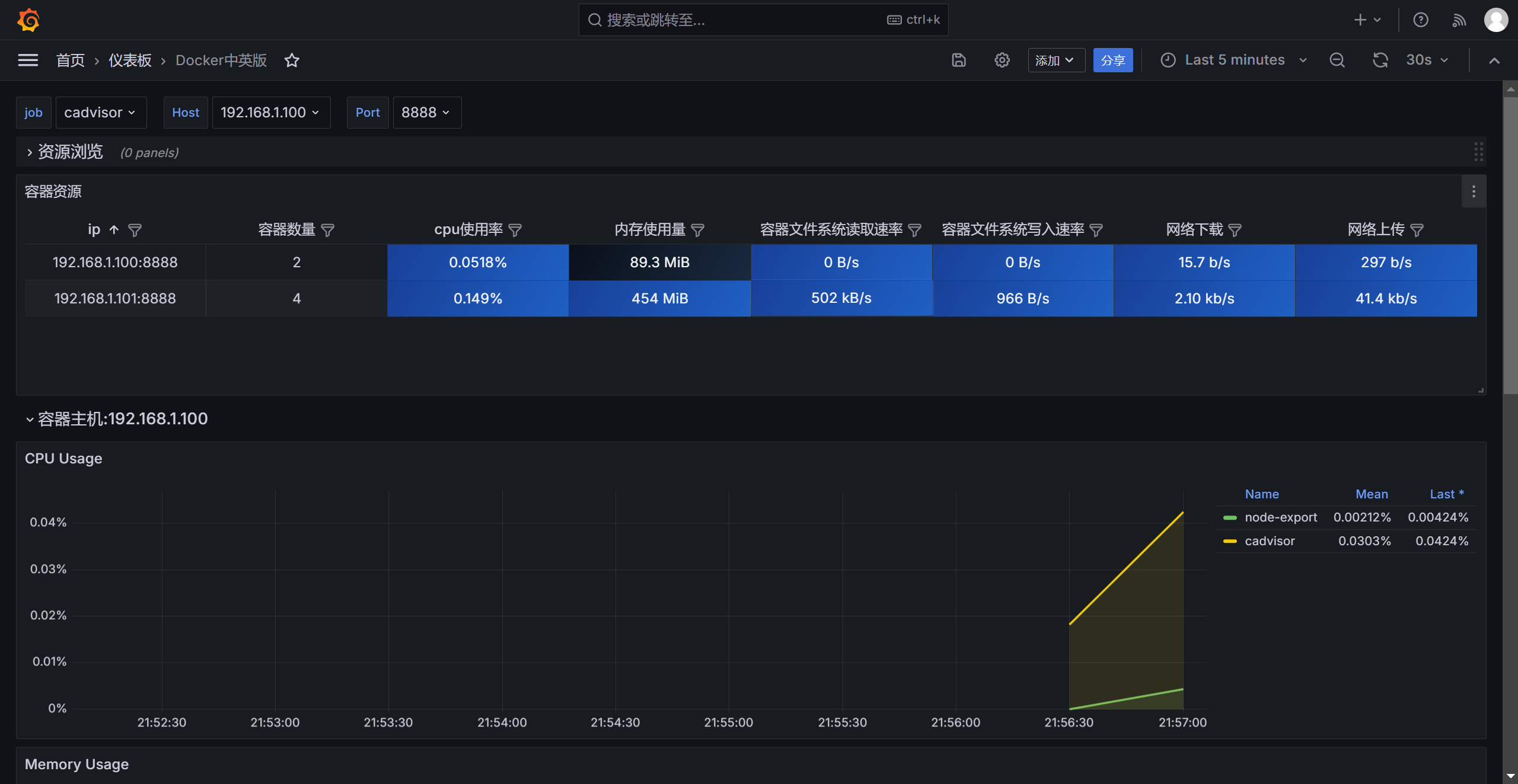Click cell 192.168.1.101:8888
1518x784 pixels.
point(115,299)
